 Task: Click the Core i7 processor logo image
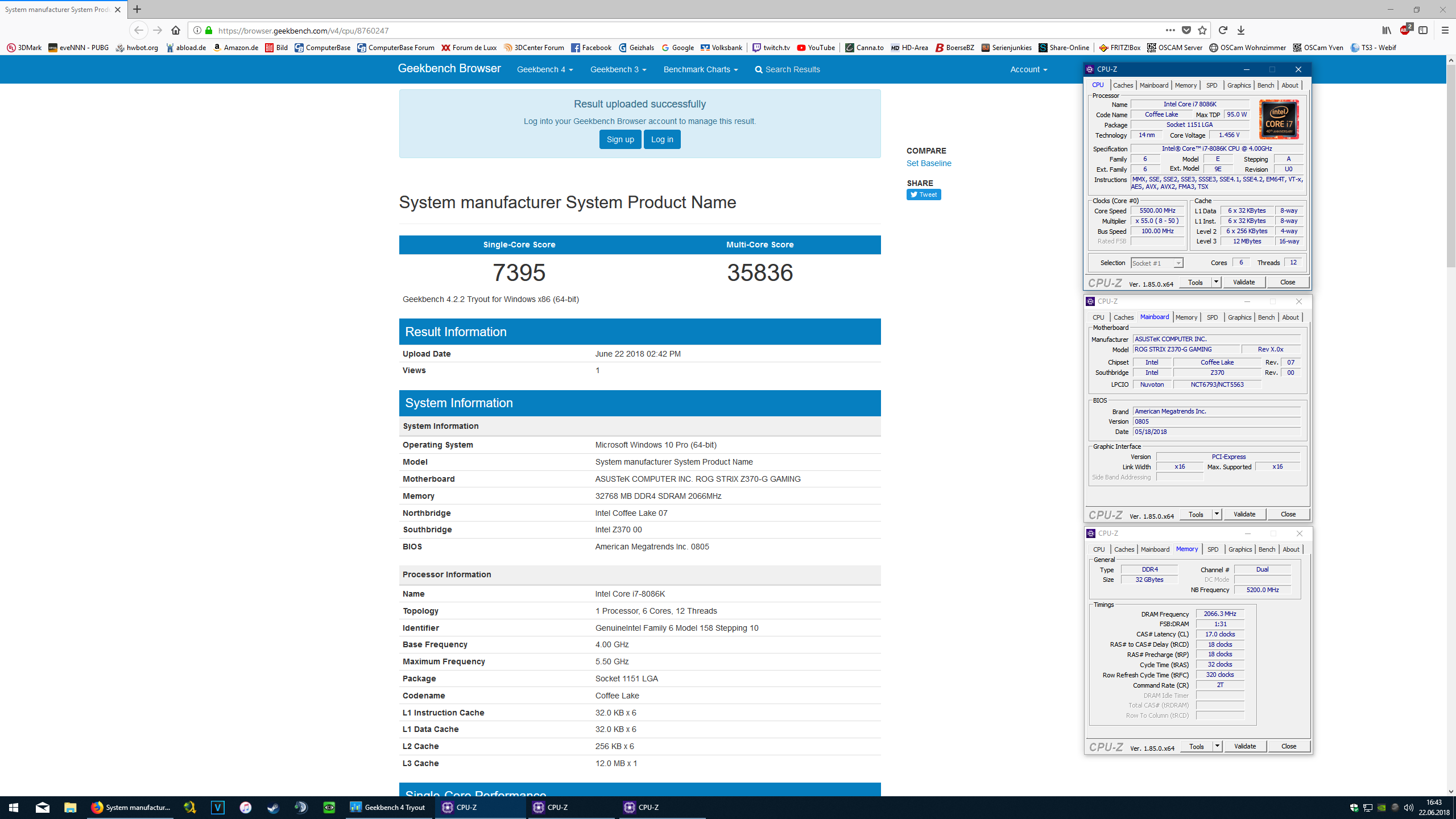pos(1279,119)
